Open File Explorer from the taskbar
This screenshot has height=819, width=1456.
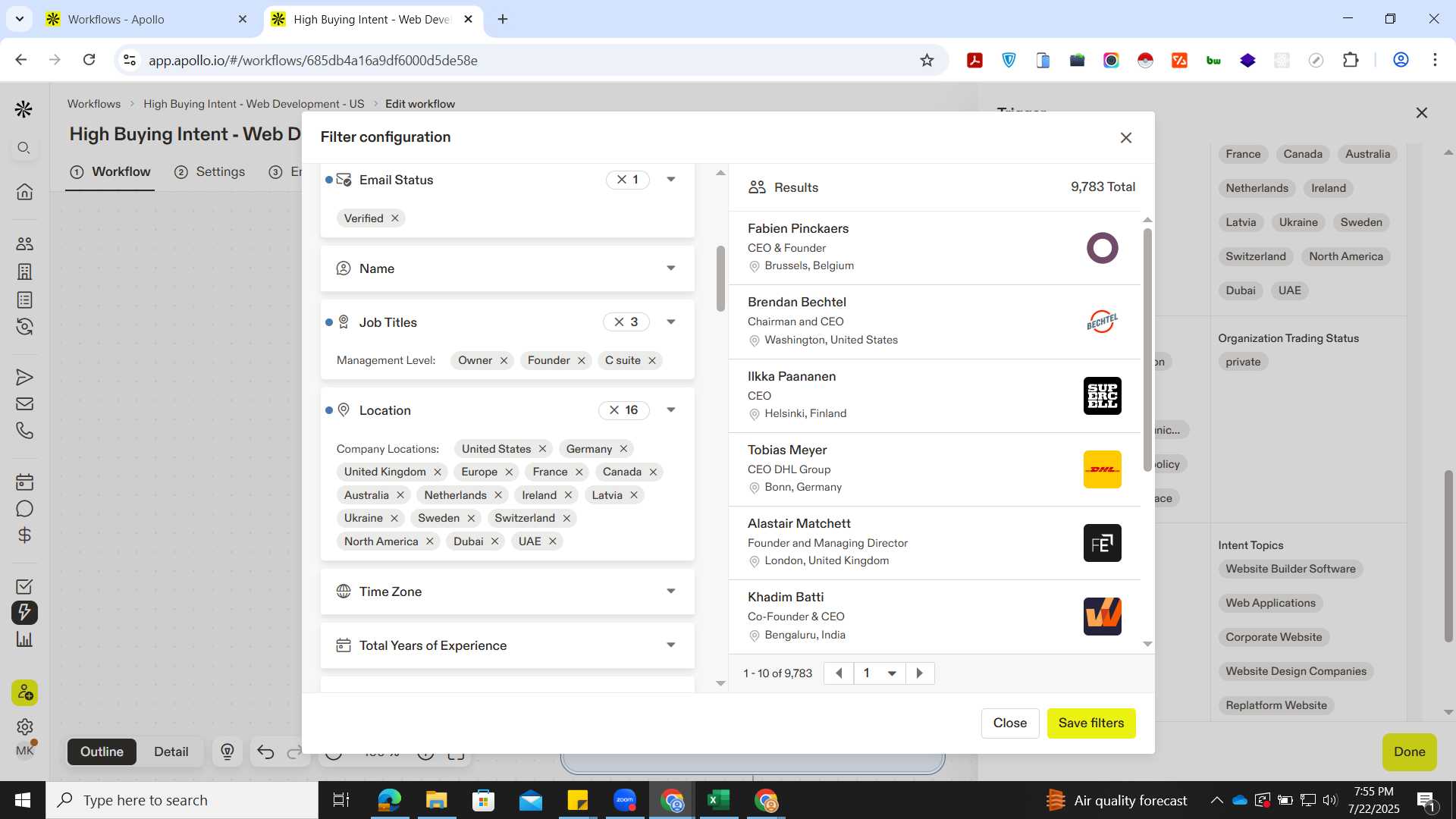tap(436, 800)
